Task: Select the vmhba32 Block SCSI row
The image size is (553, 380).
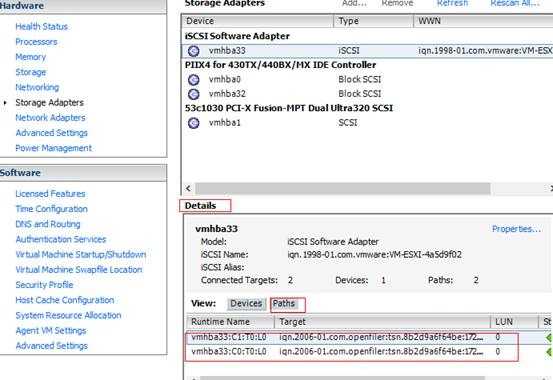Action: click(368, 94)
